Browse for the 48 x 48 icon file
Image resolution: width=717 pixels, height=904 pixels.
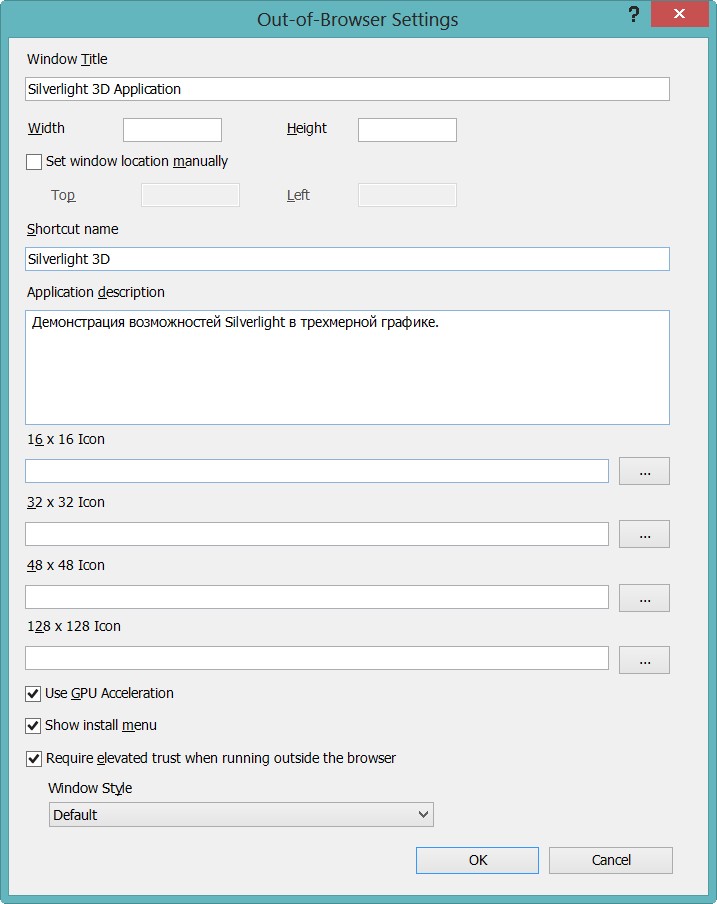tap(644, 597)
